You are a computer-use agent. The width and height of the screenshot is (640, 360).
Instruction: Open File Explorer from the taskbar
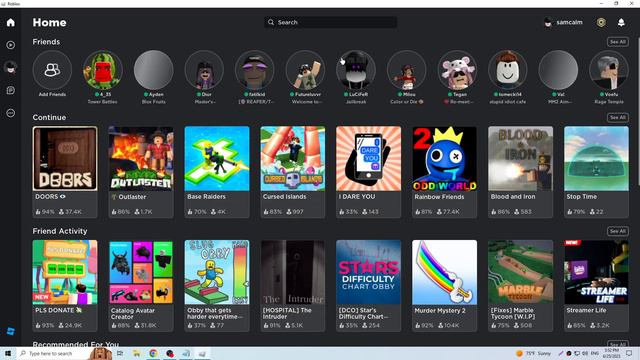click(136, 353)
